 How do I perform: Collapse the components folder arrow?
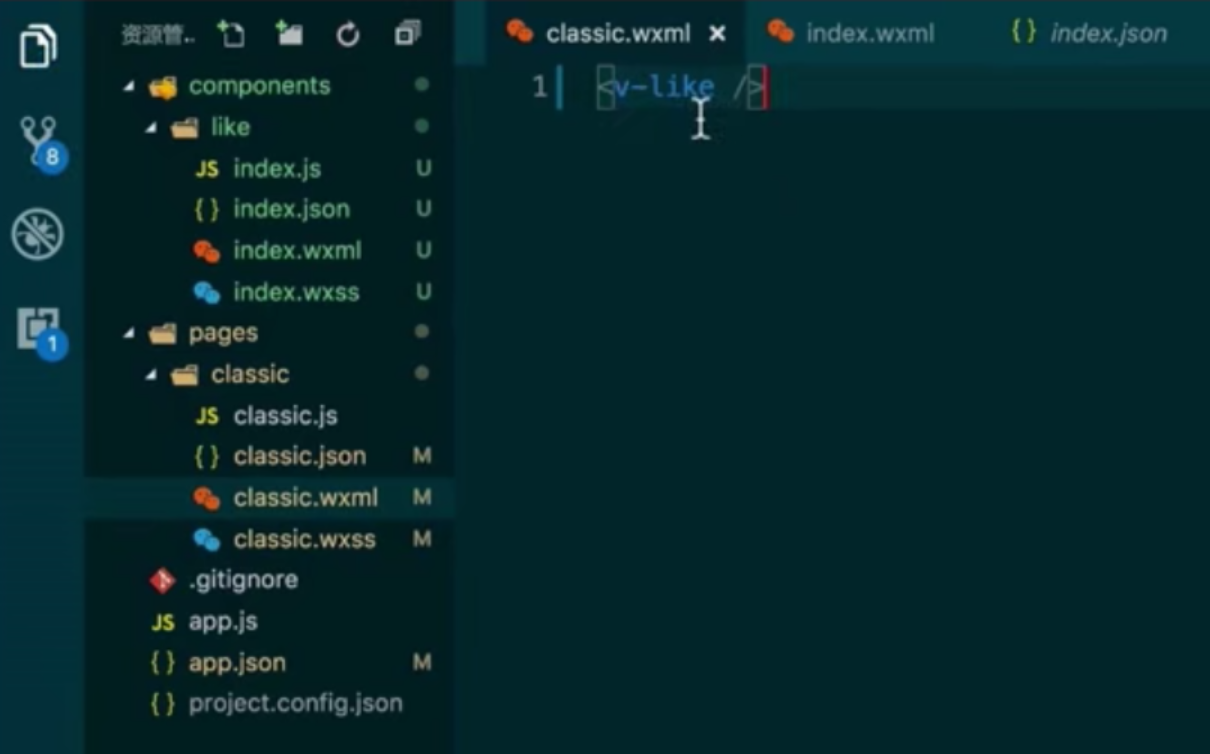coord(129,87)
